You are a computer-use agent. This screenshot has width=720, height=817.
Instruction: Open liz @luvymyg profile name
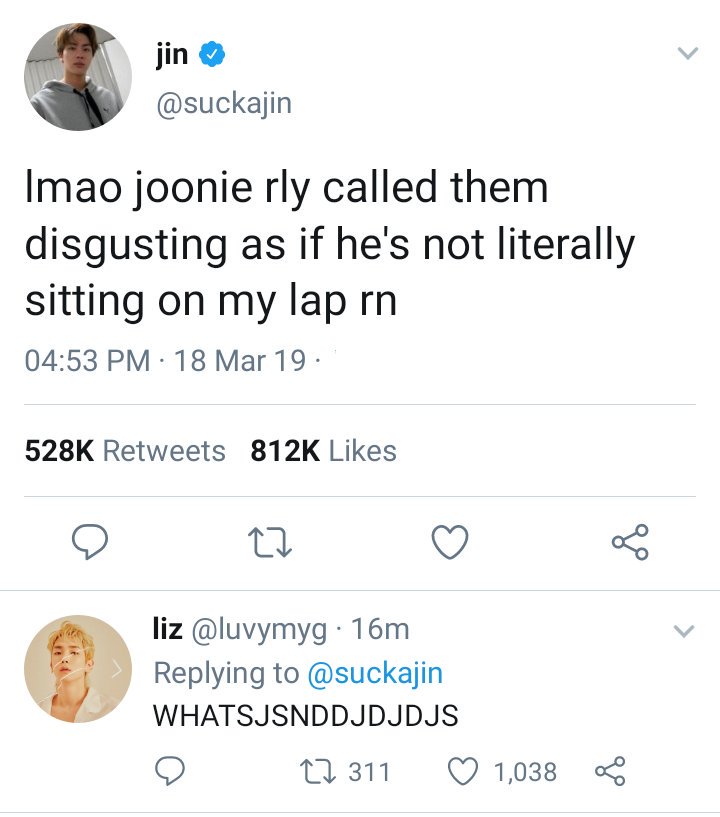(240, 629)
